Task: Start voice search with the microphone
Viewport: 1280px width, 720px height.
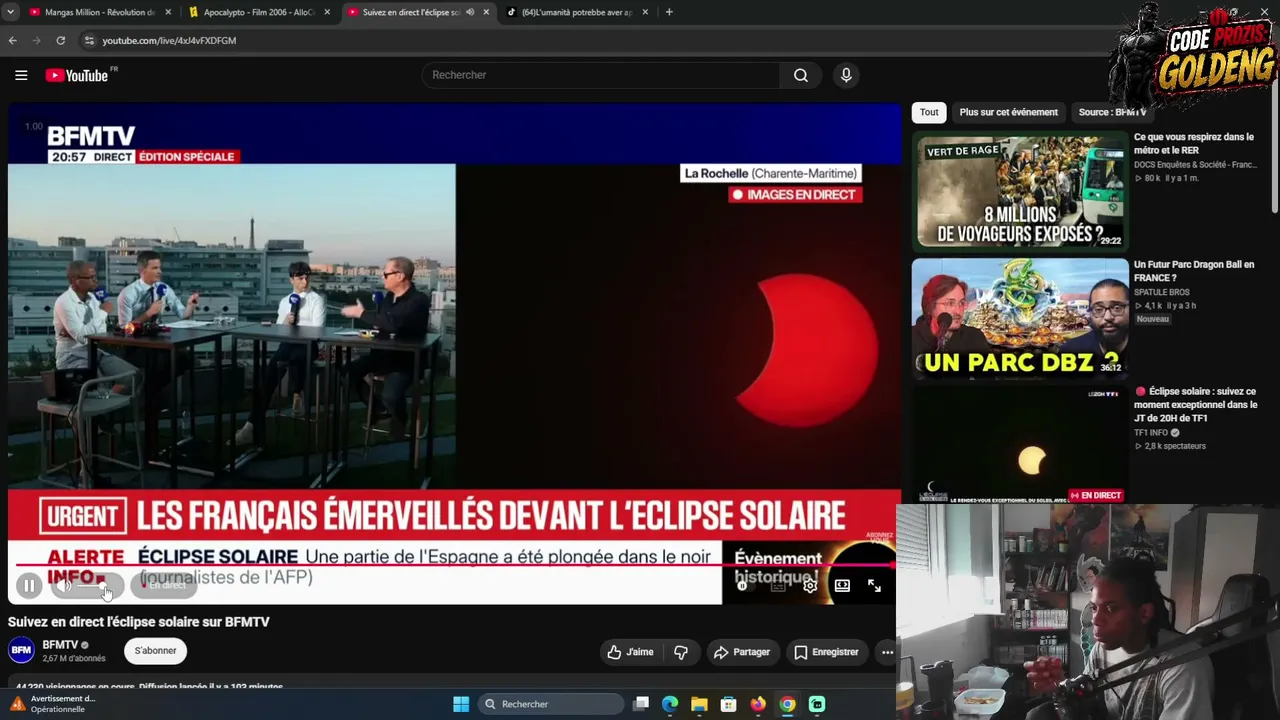Action: 846,75
